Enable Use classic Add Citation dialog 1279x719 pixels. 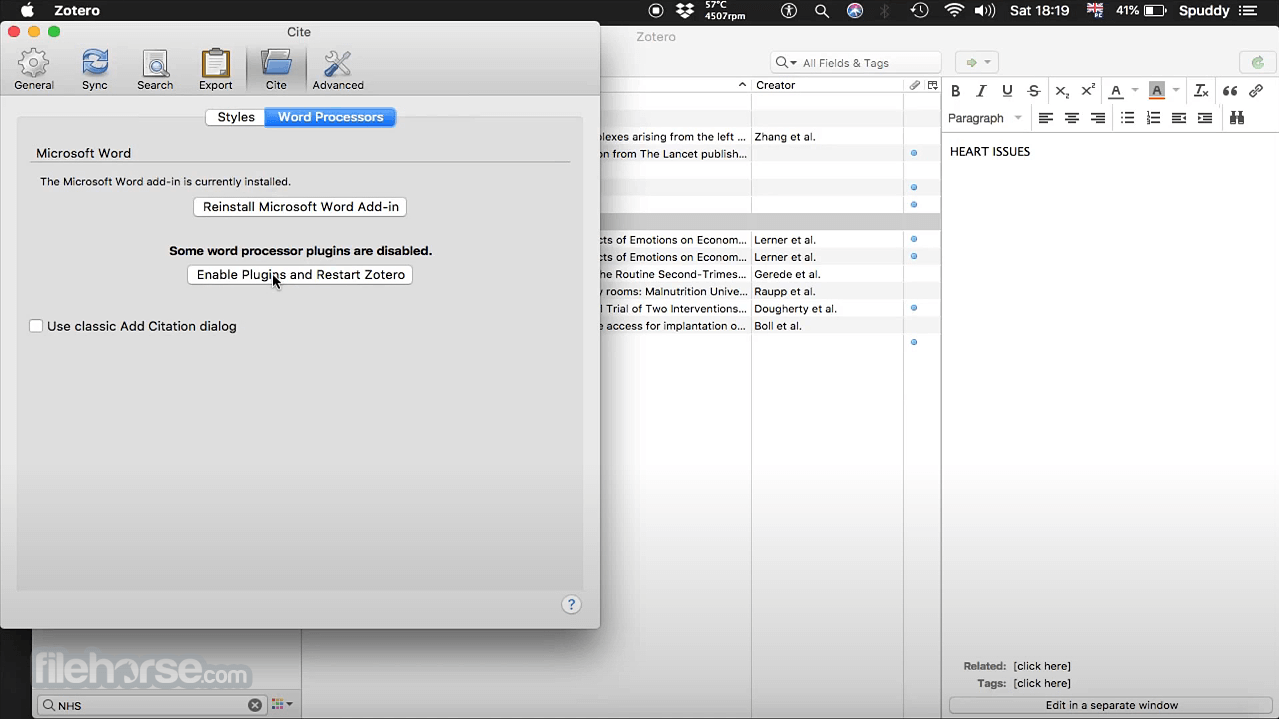[x=36, y=326]
